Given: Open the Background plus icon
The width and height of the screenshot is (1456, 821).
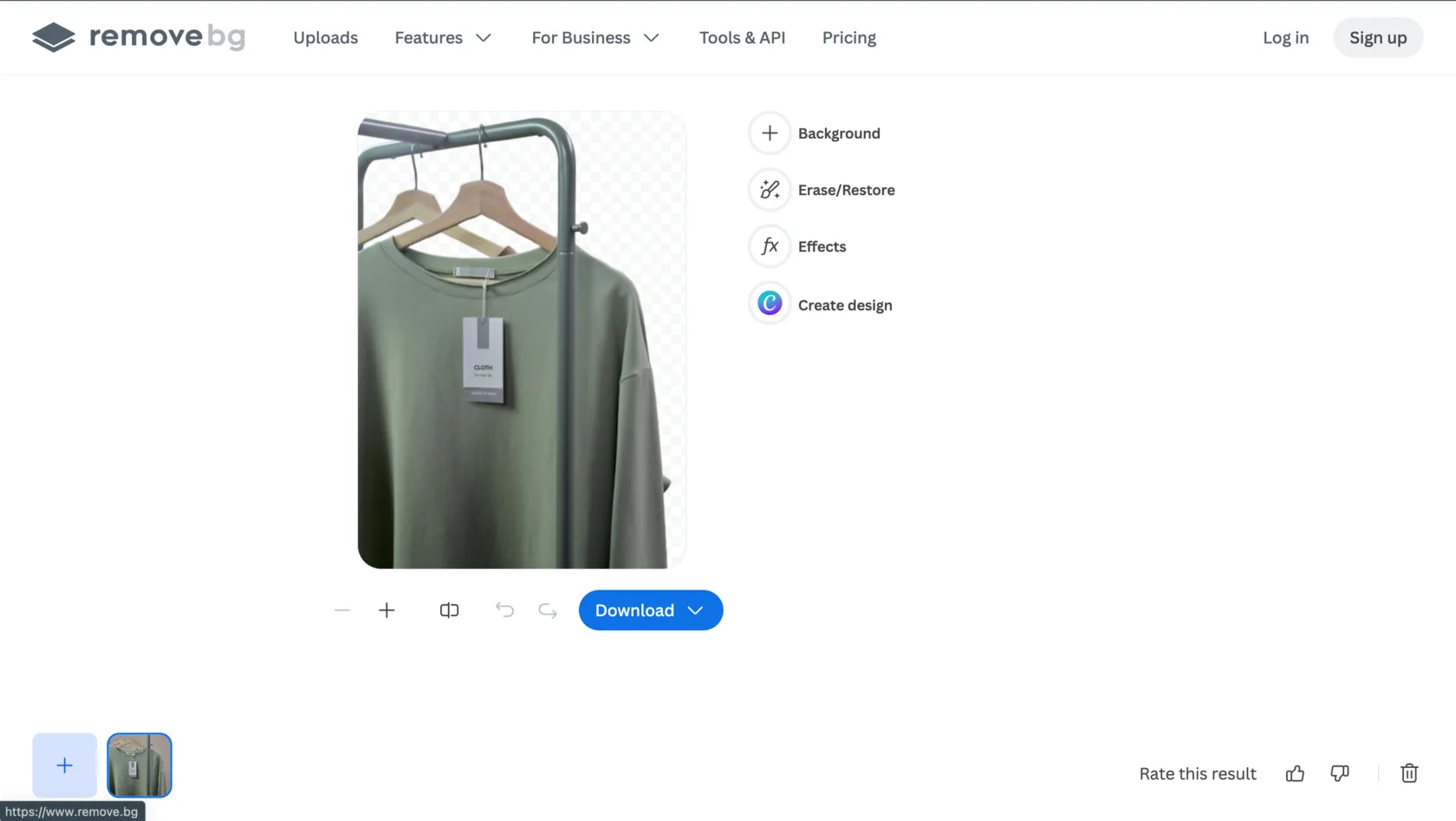Looking at the screenshot, I should pyautogui.click(x=769, y=134).
